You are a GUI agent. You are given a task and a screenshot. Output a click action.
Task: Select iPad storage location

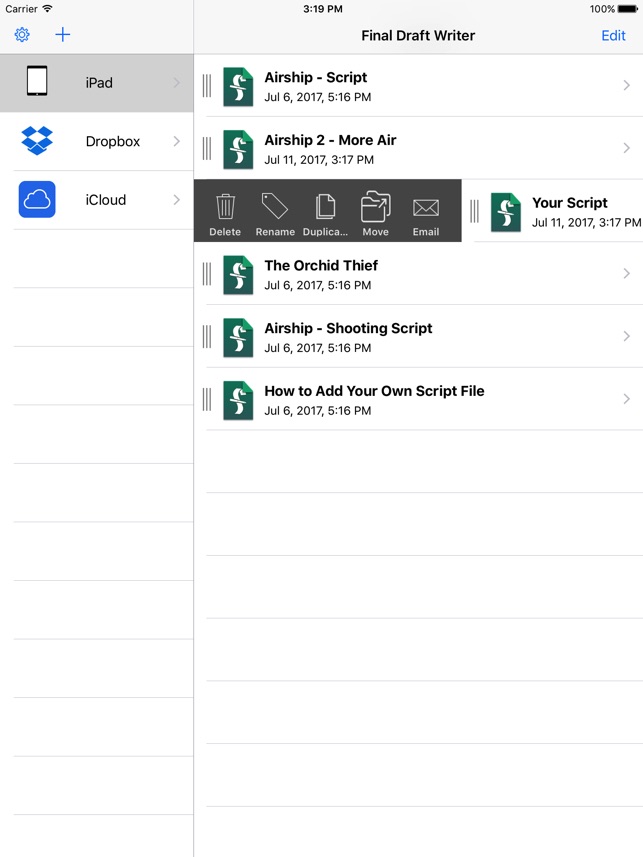click(x=97, y=83)
